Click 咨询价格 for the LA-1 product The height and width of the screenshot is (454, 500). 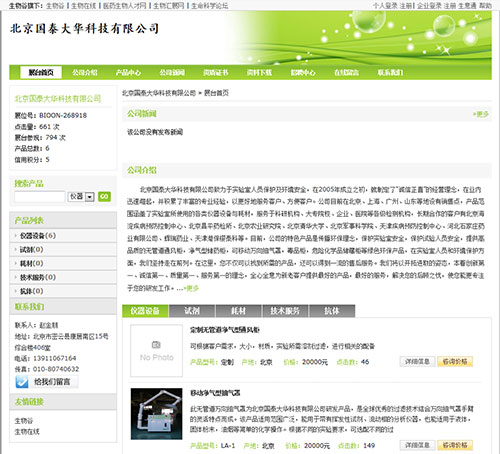click(x=455, y=445)
